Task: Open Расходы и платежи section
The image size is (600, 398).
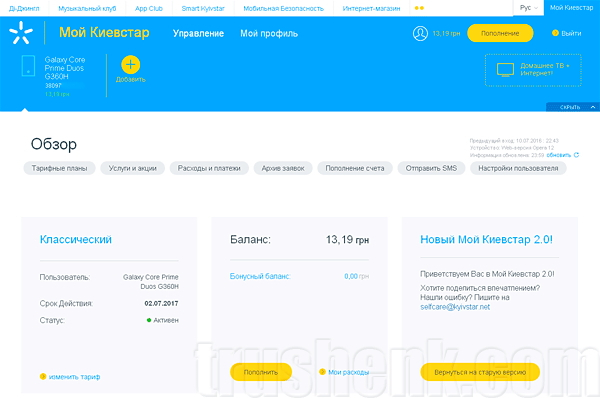Action: point(209,168)
